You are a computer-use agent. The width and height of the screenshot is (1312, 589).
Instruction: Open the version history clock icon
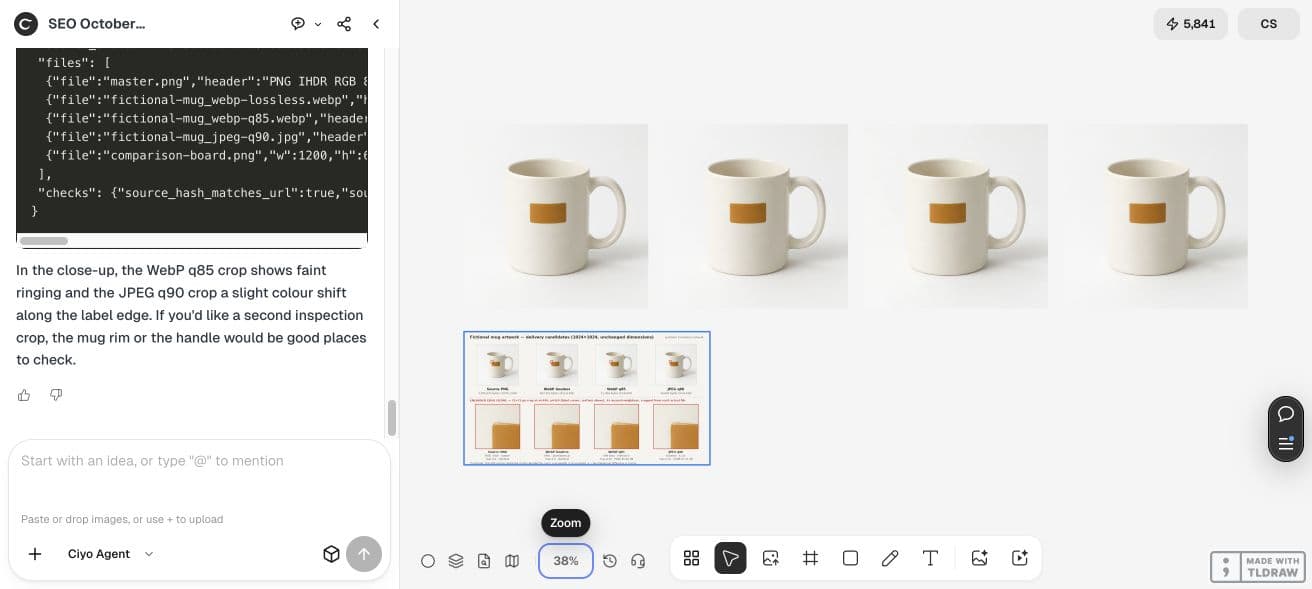click(x=610, y=561)
